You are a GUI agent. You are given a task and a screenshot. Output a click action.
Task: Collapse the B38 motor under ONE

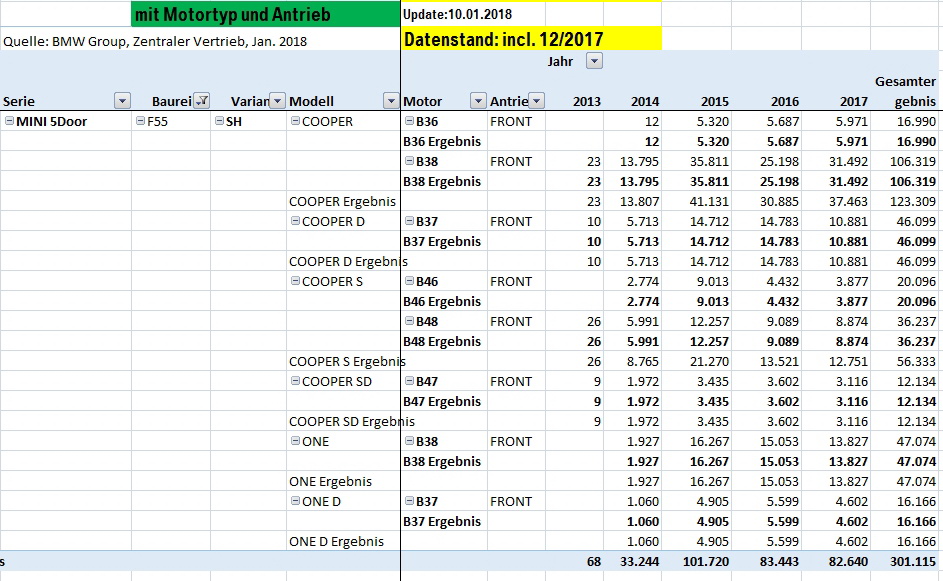click(409, 441)
